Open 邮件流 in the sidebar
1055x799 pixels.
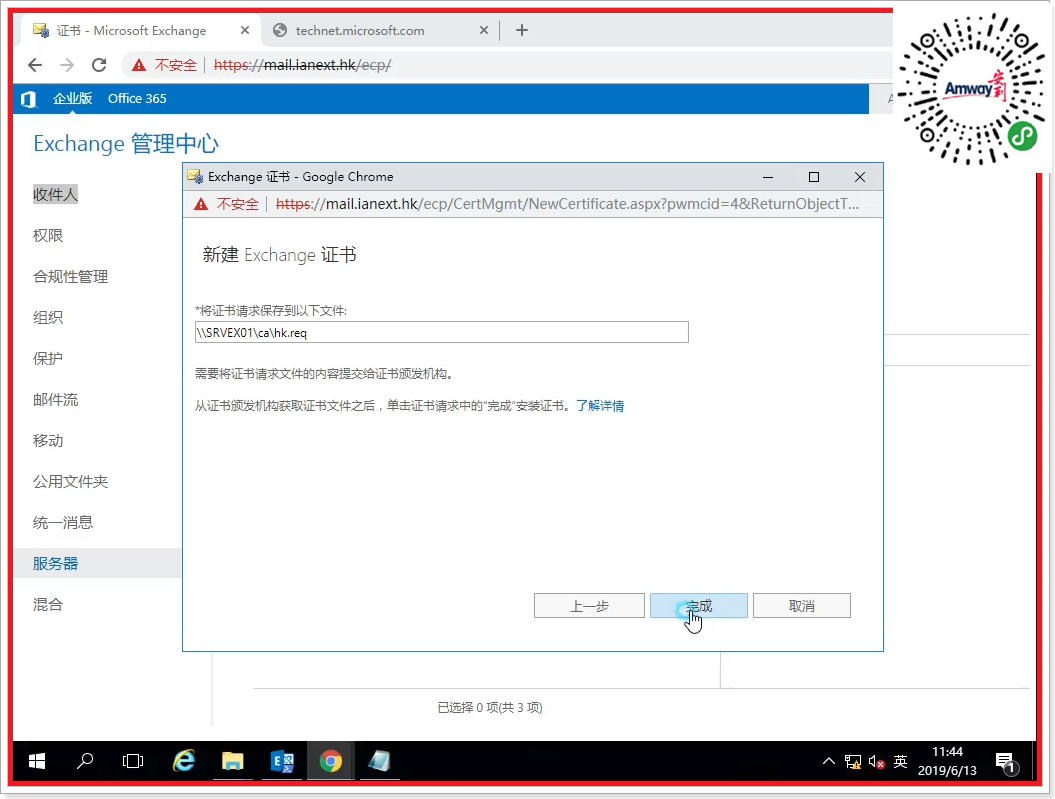point(55,400)
